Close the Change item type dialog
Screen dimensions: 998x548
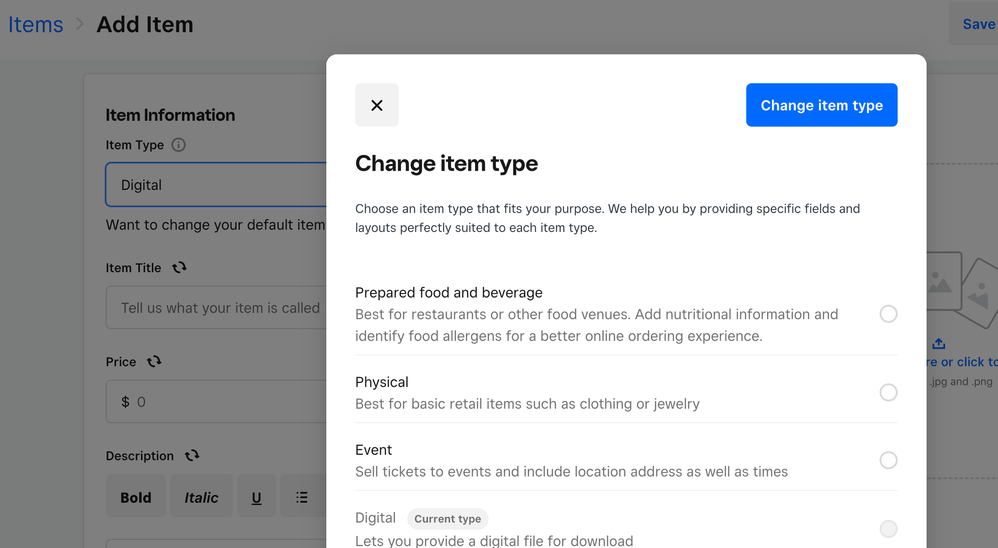pyautogui.click(x=376, y=105)
